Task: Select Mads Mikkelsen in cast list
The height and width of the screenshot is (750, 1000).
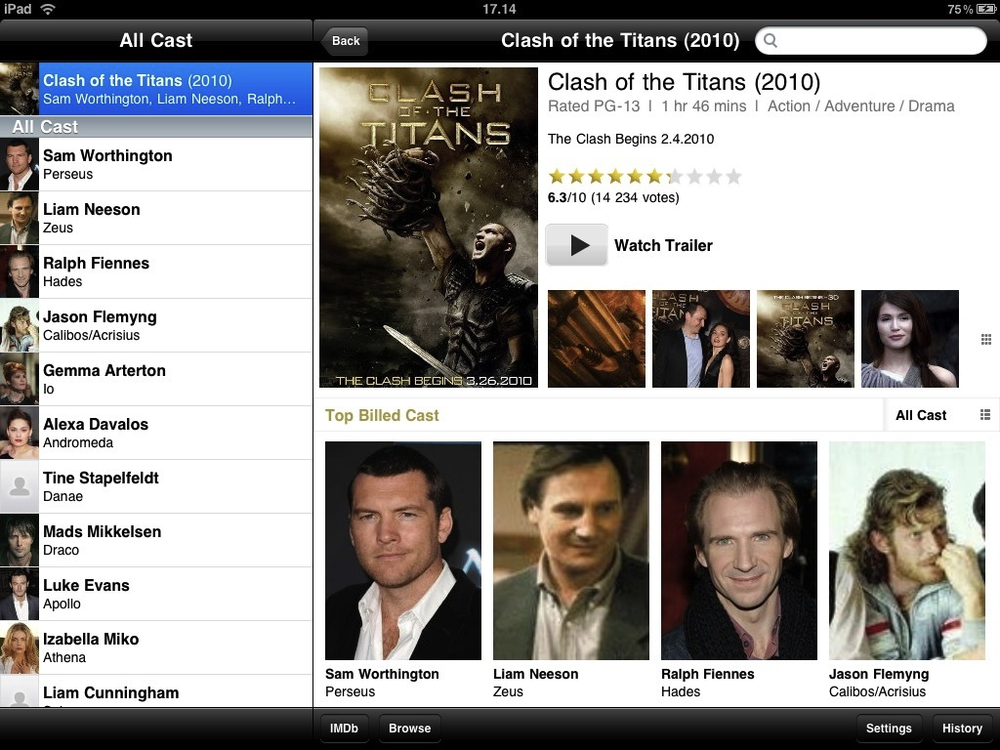Action: coord(156,540)
